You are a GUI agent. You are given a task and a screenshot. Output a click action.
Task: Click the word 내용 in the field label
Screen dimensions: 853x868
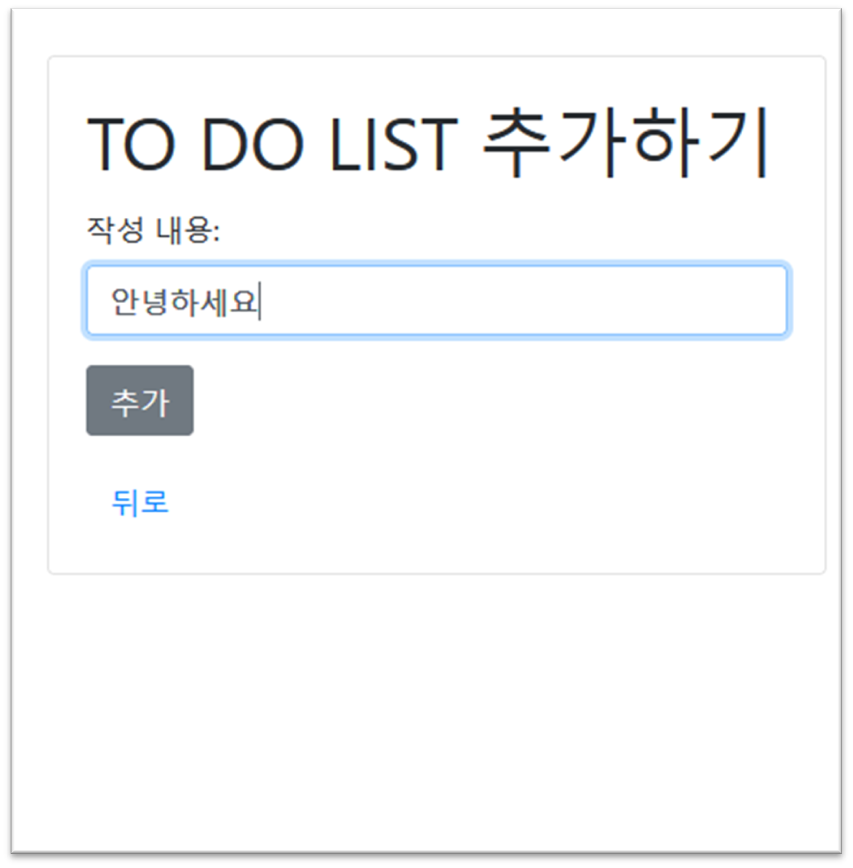click(x=184, y=229)
